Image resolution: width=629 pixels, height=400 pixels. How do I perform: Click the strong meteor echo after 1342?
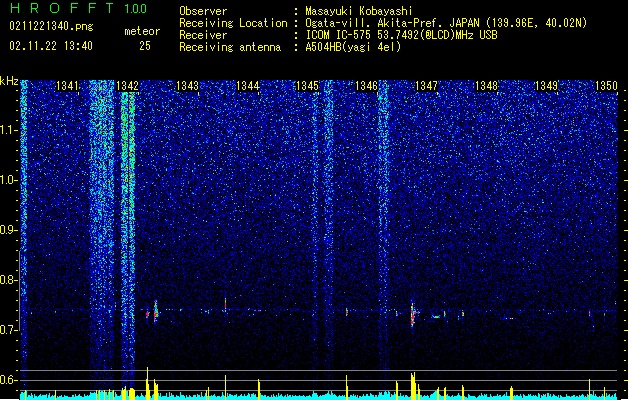click(156, 311)
